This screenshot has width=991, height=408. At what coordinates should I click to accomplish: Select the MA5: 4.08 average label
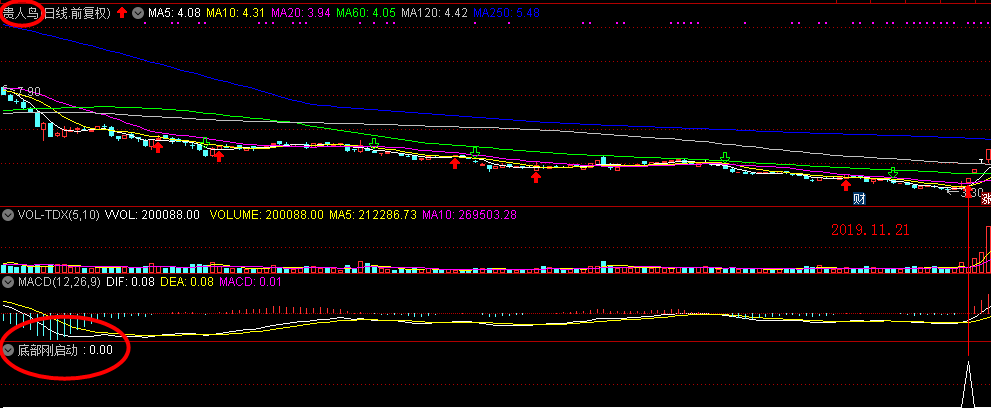pos(173,12)
